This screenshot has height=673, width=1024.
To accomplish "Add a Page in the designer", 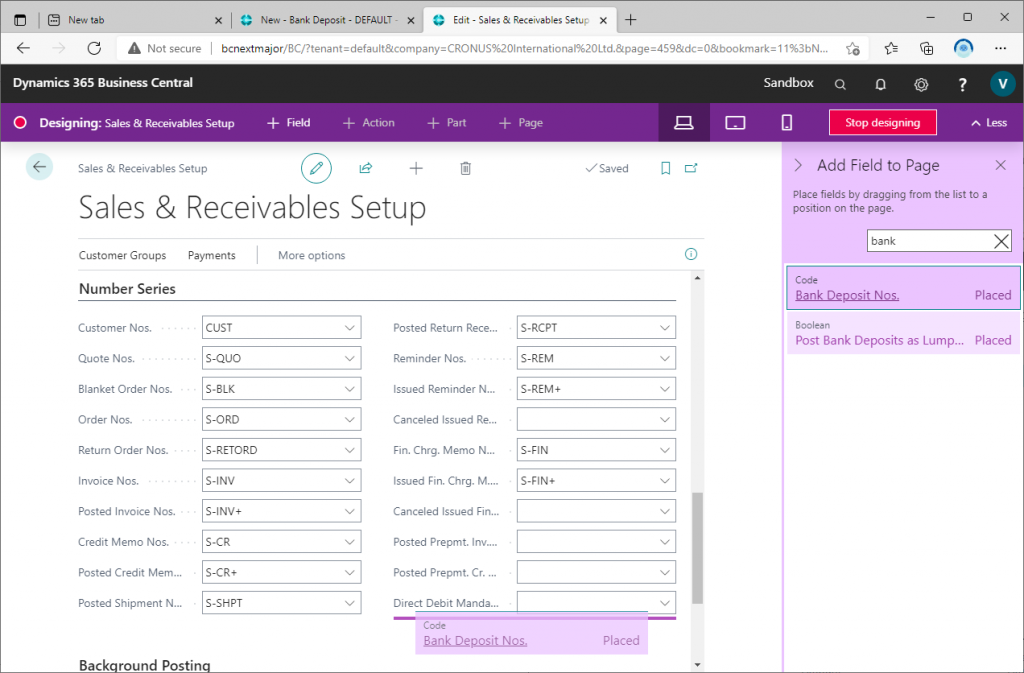I will [x=521, y=123].
